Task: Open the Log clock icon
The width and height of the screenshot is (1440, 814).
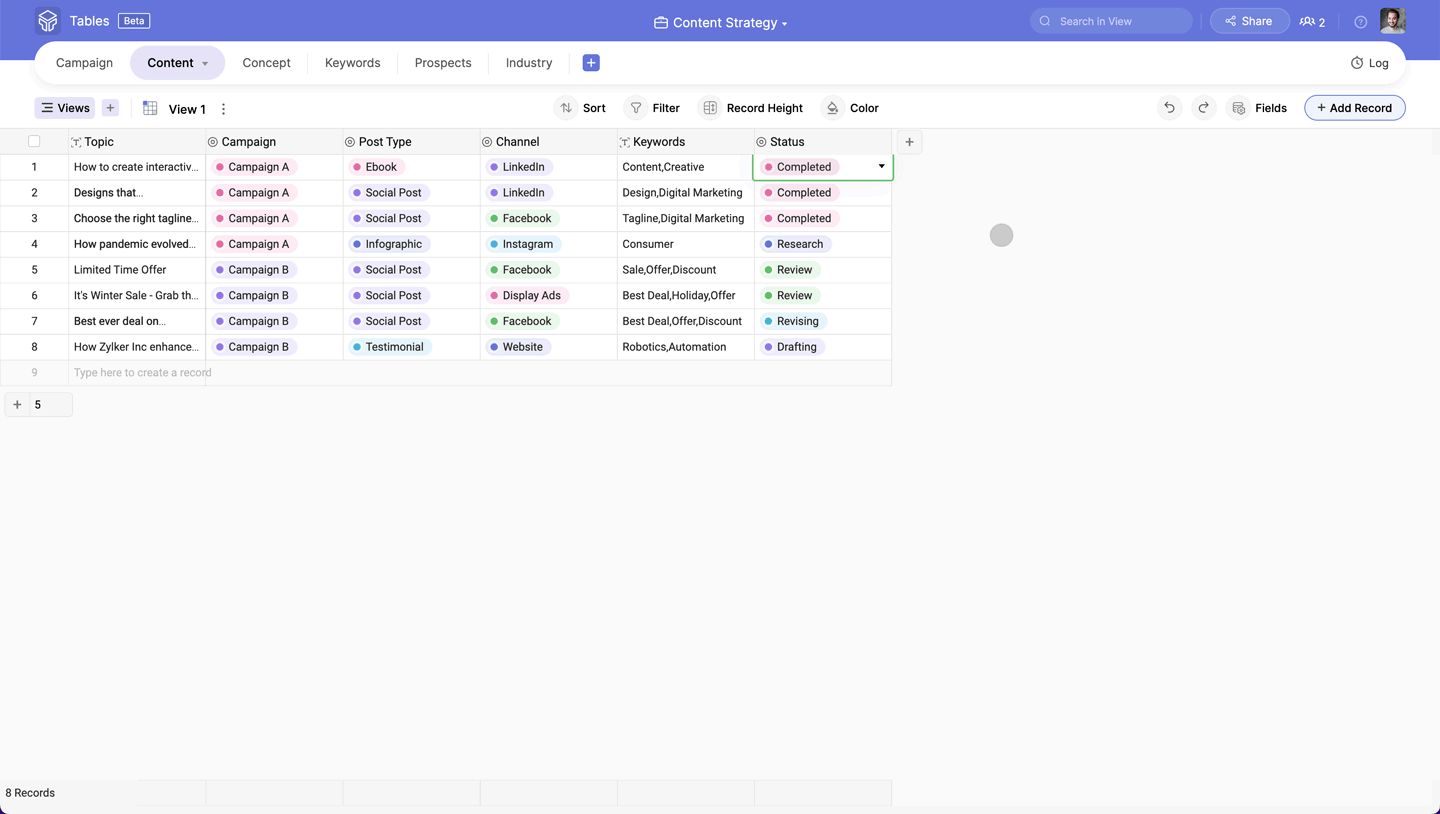Action: coord(1357,63)
